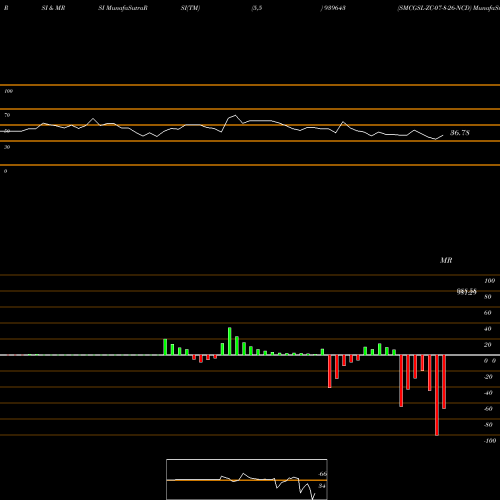Click the 'SI & MR' header text

(53, 8)
